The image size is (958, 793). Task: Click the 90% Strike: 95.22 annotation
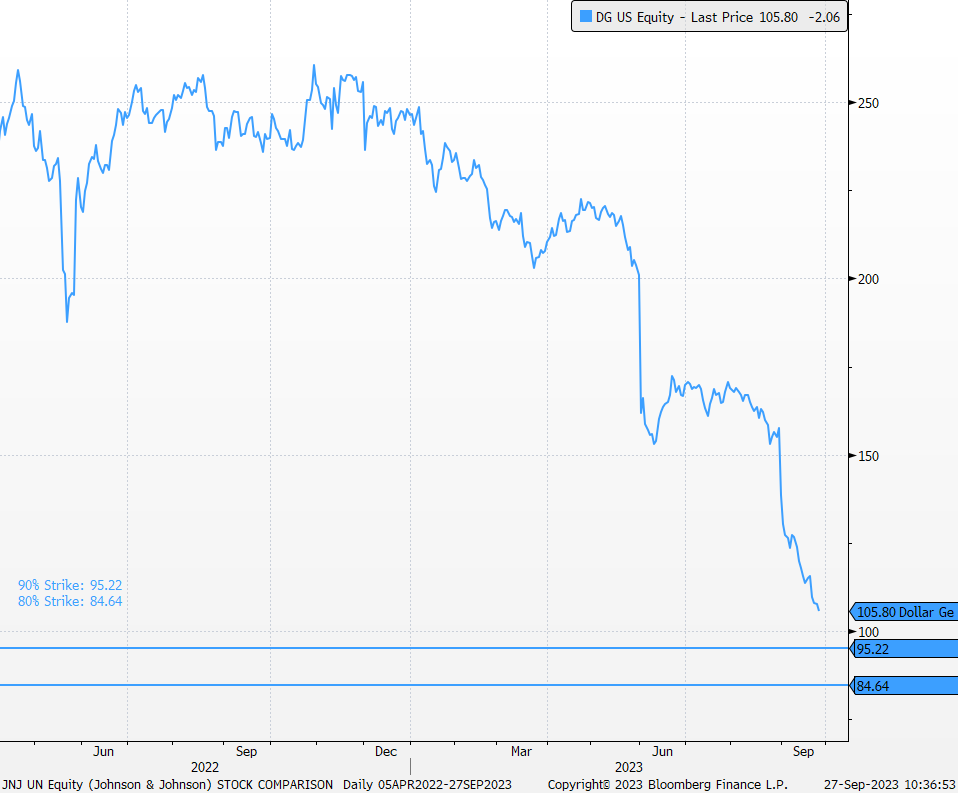pyautogui.click(x=70, y=585)
